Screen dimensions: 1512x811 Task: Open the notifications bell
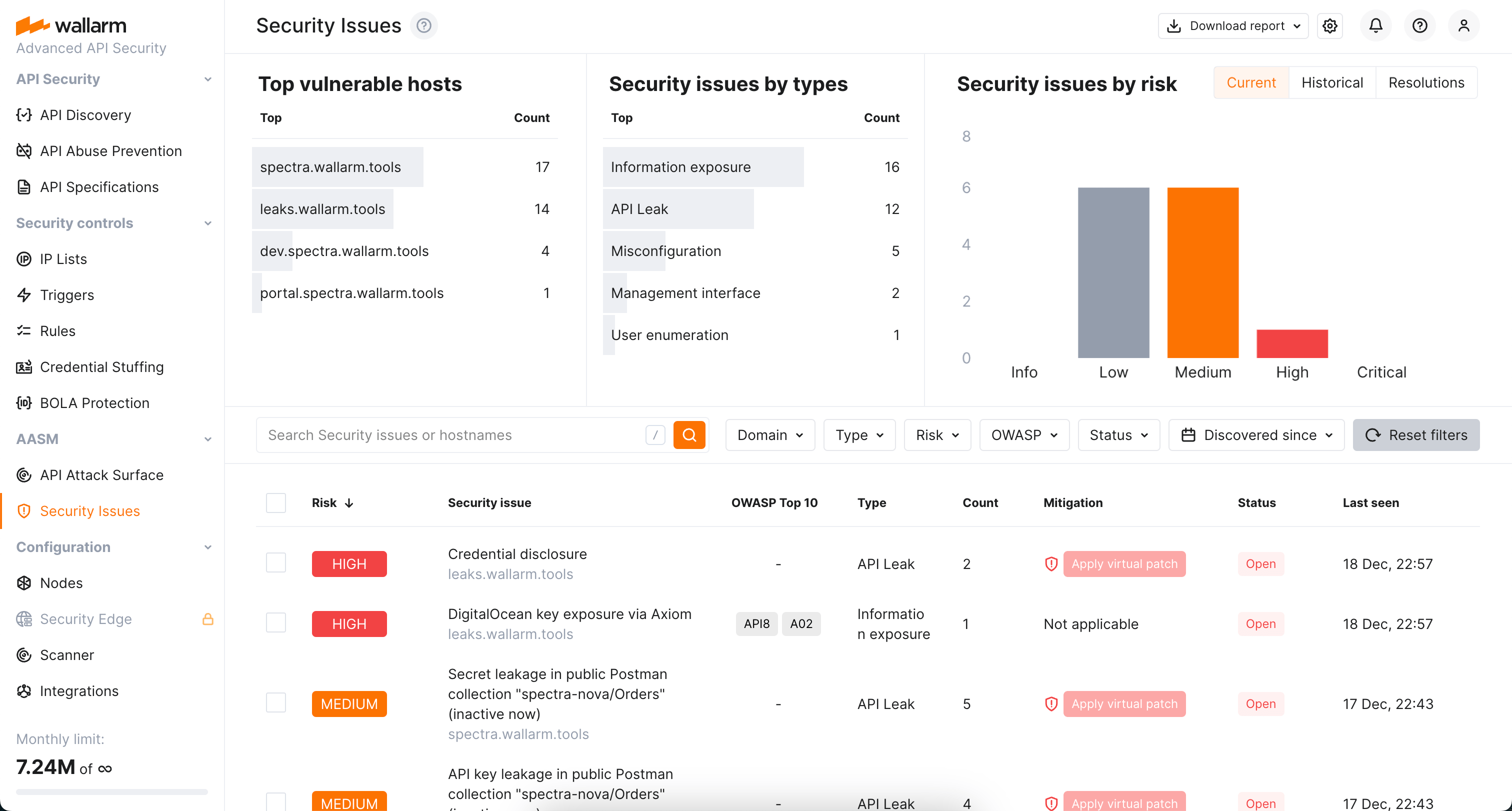tap(1375, 25)
